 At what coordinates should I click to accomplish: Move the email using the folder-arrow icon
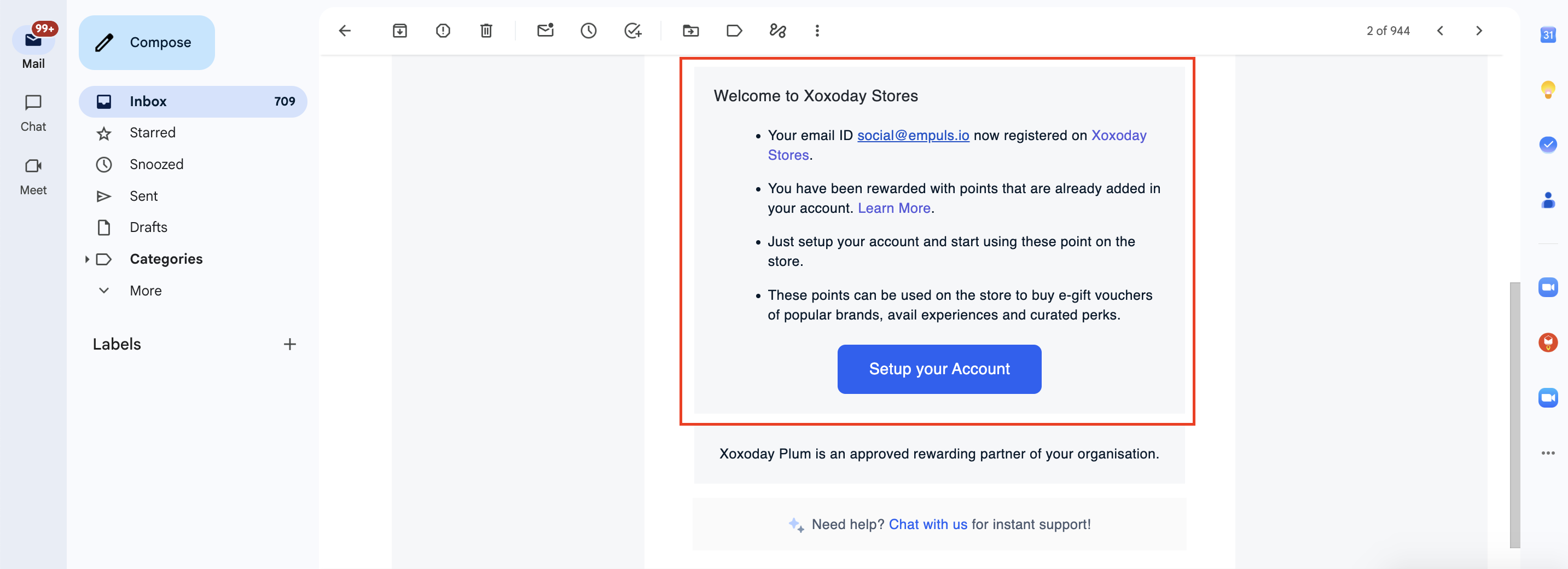691,31
